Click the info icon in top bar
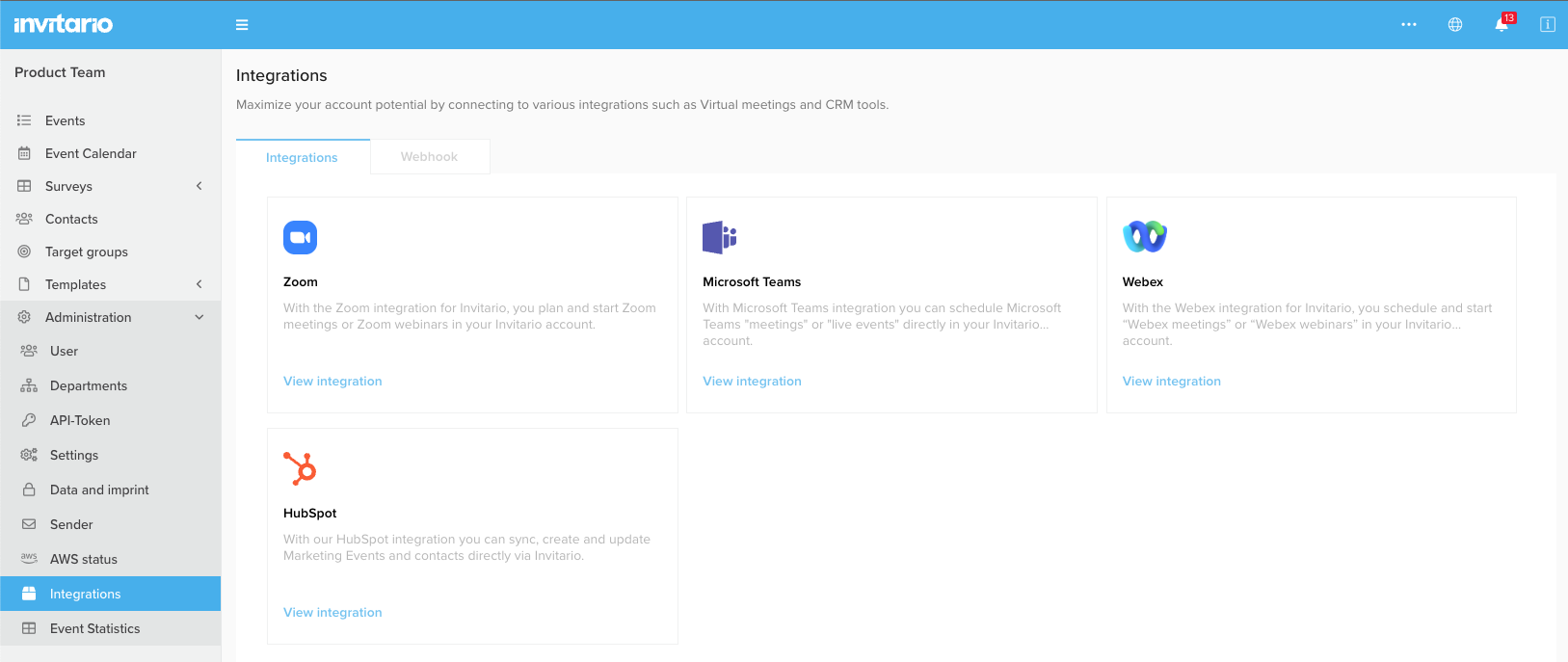The height and width of the screenshot is (662, 1568). [1547, 25]
